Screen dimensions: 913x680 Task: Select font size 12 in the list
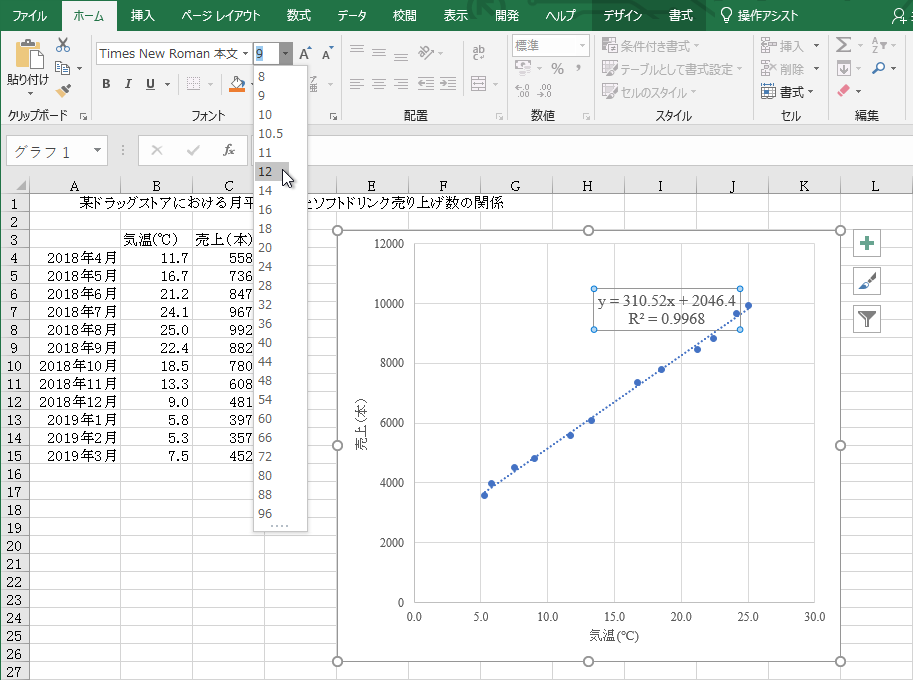tap(272, 171)
